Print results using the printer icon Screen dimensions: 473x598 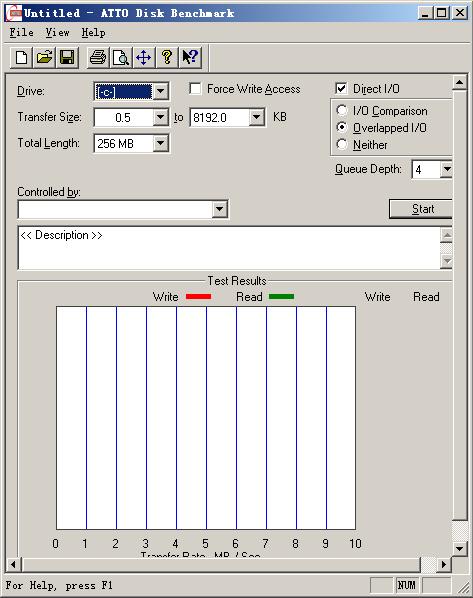coord(98,58)
